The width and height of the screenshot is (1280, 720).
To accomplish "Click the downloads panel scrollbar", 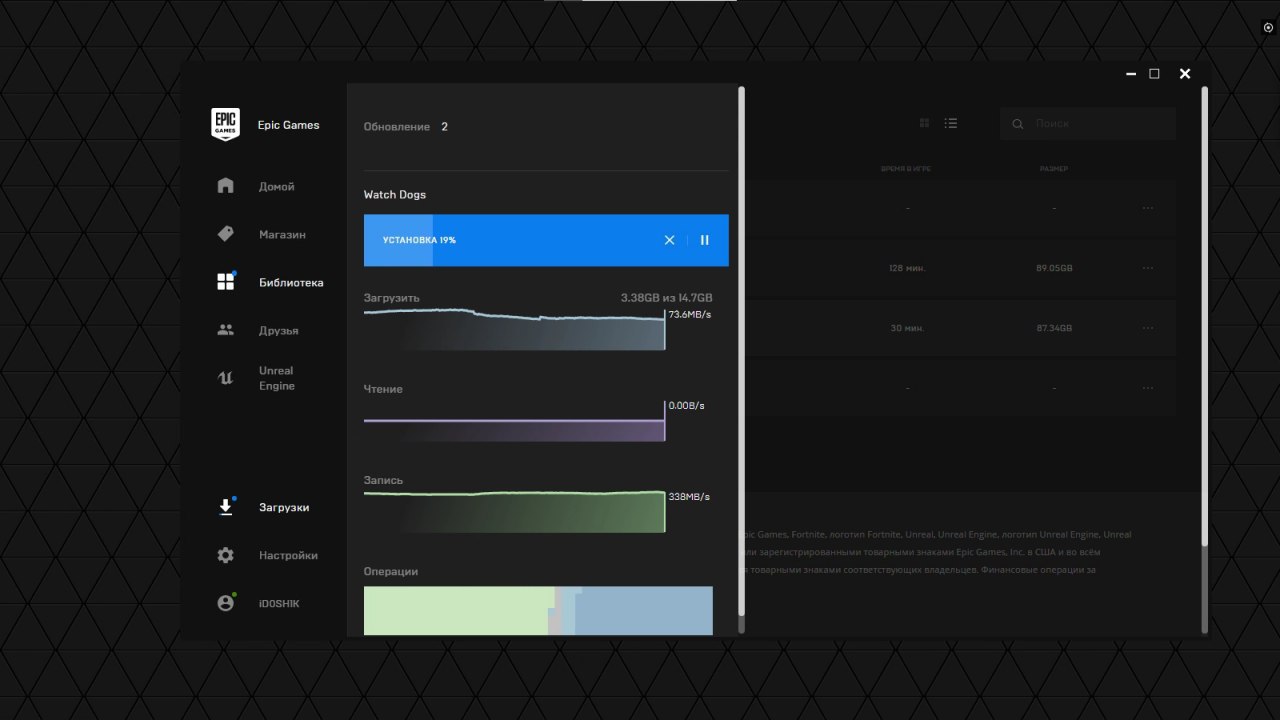I will click(741, 350).
